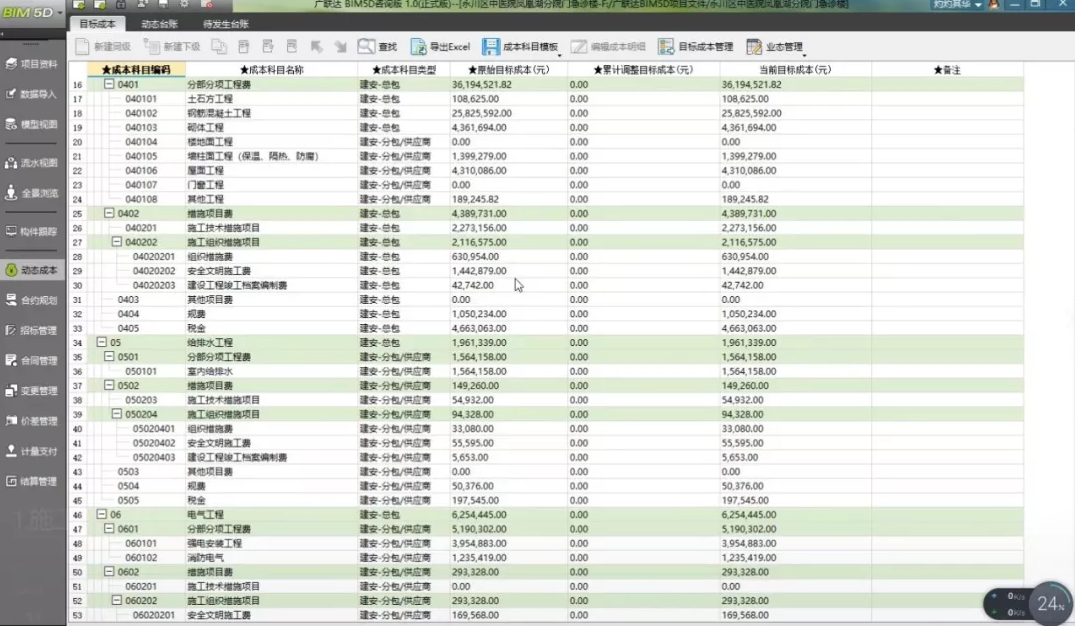The image size is (1075, 626).
Task: Select 动态成本 in the sidebar
Action: 32,270
